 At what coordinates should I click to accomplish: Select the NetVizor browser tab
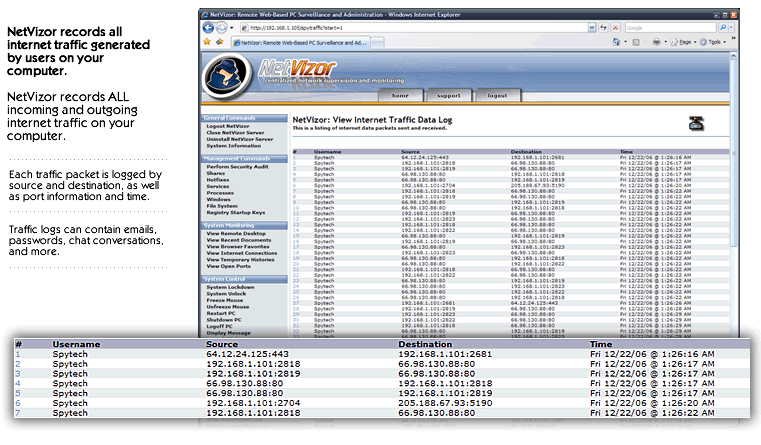pos(300,43)
